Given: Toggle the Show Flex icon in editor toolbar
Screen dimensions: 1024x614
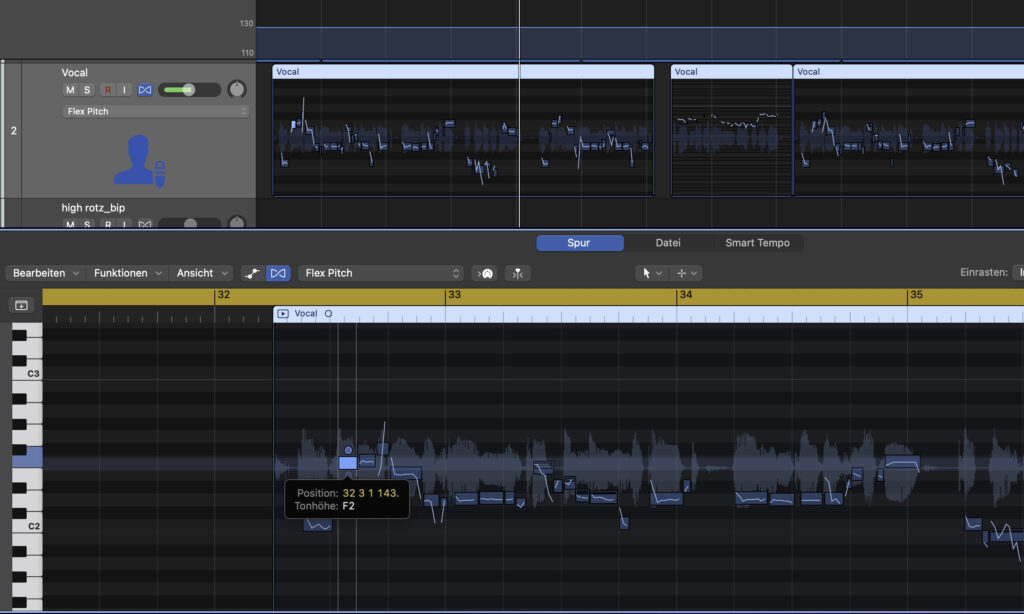Looking at the screenshot, I should tap(278, 273).
